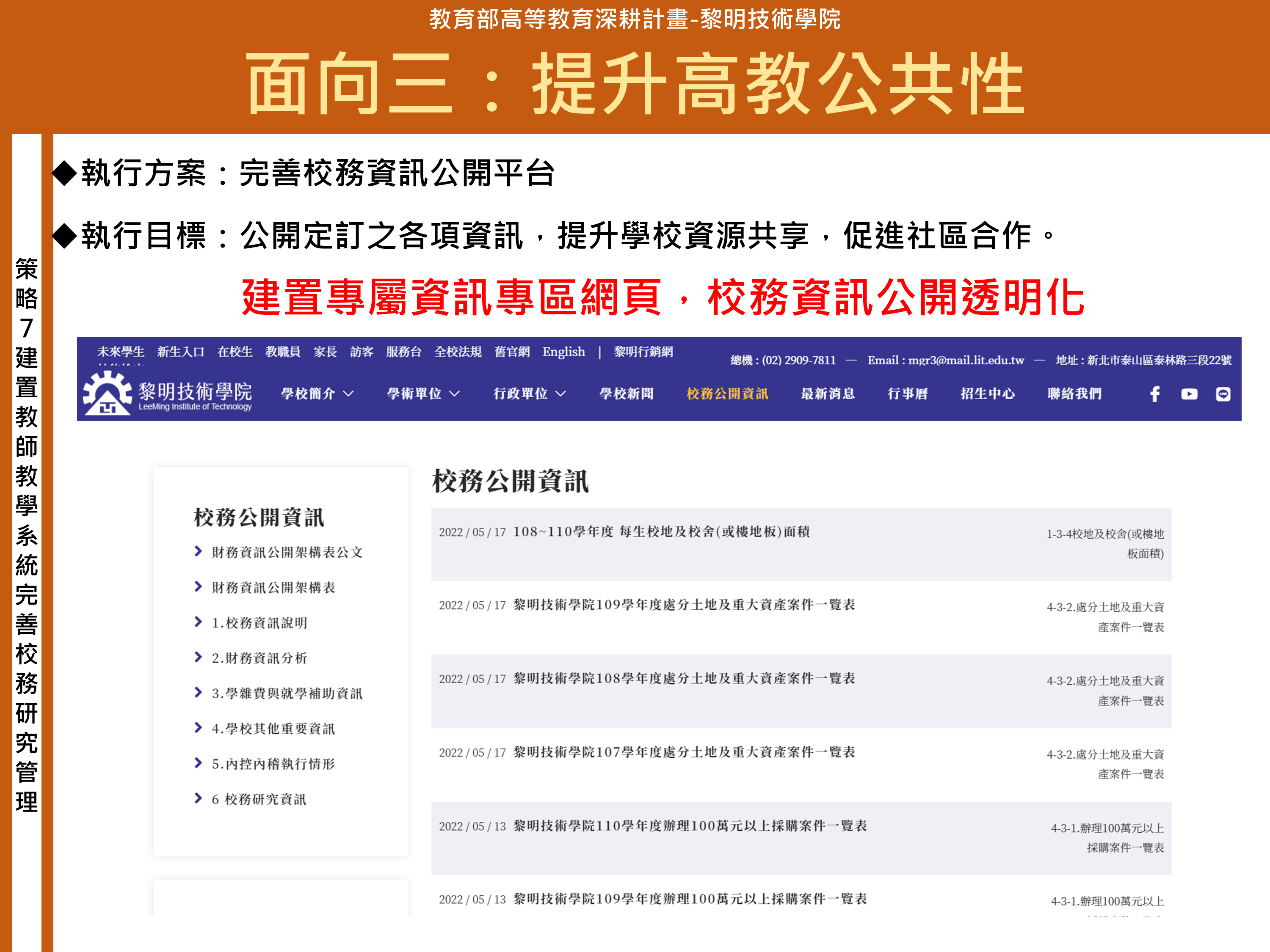Select the 校務公開資訊 menu item
Viewport: 1270px width, 952px height.
coord(727,393)
